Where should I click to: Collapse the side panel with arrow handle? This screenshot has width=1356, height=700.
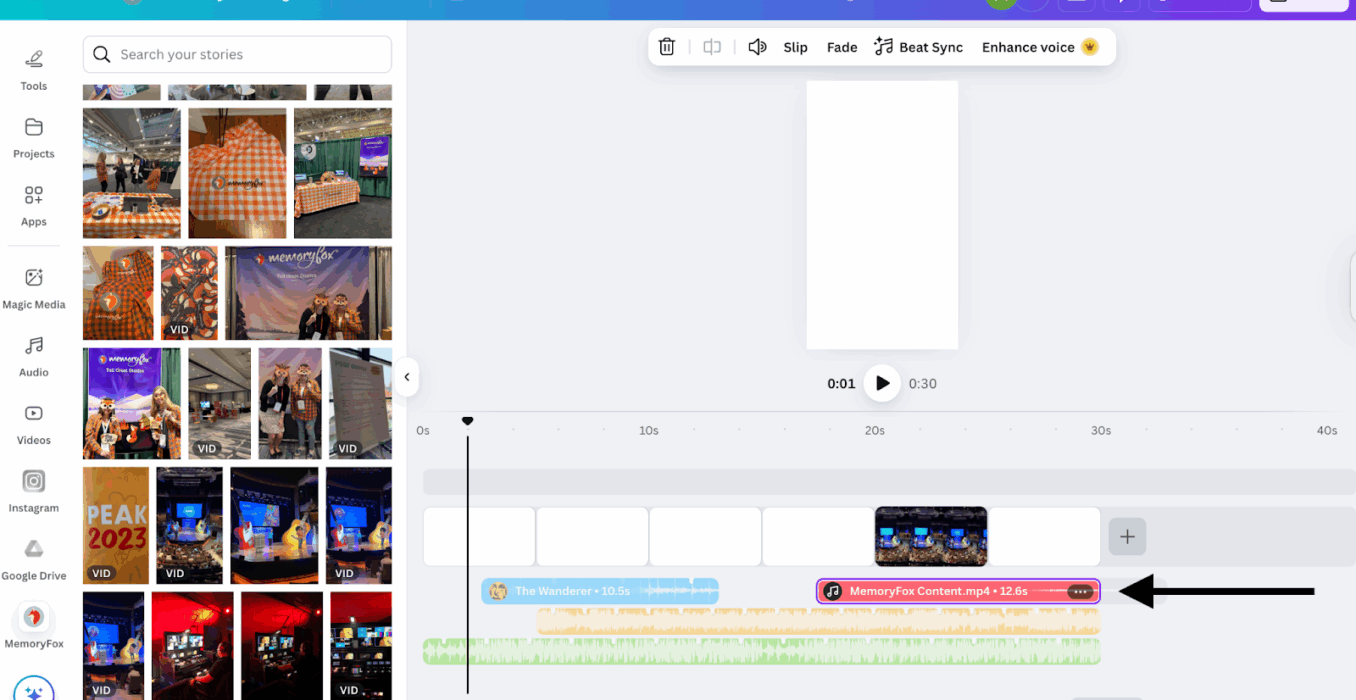click(x=406, y=377)
